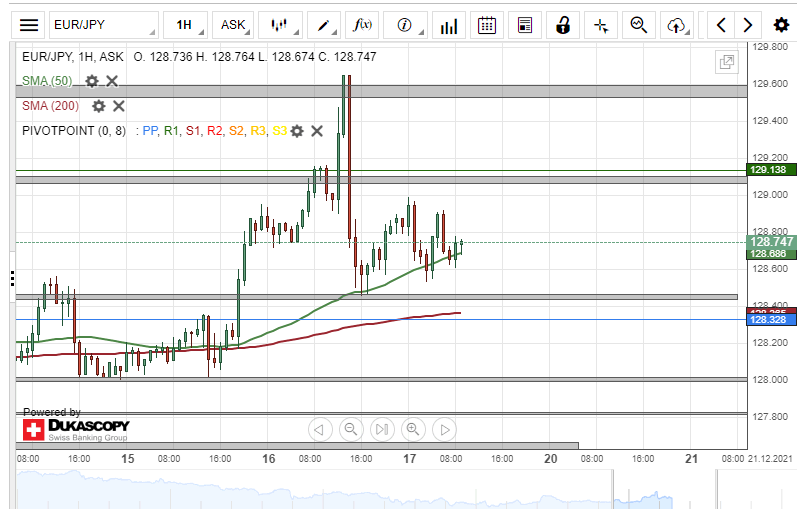Click the calendar icon in toolbar
The width and height of the screenshot is (805, 520).
(x=486, y=25)
